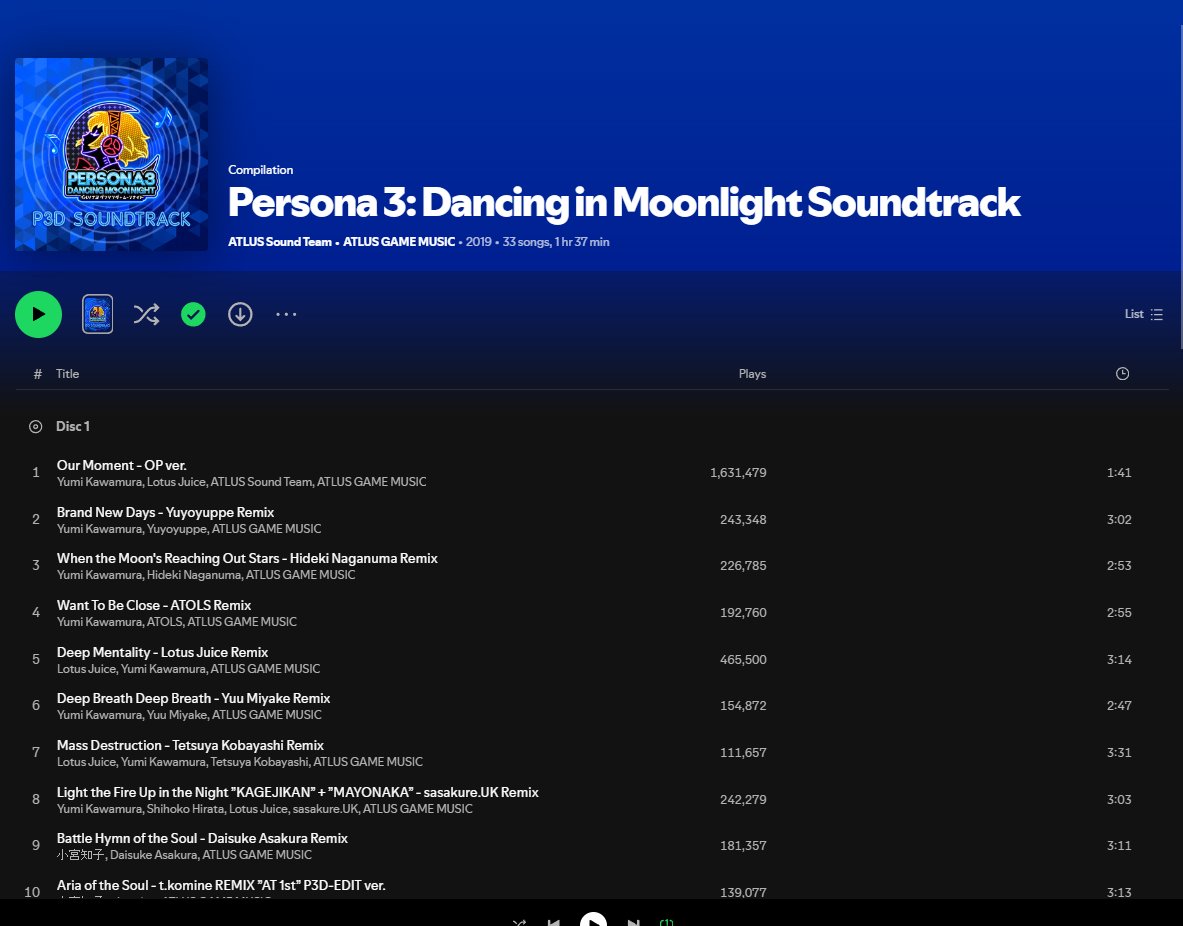
Task: Open Hideki Naganuma artist link in track 3
Action: point(194,575)
